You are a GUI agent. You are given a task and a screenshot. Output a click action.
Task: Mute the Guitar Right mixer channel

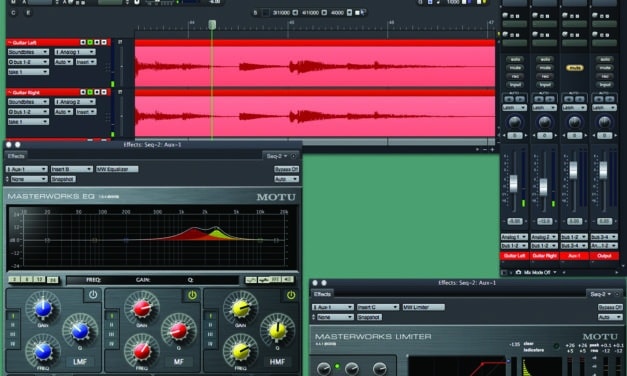click(x=545, y=68)
